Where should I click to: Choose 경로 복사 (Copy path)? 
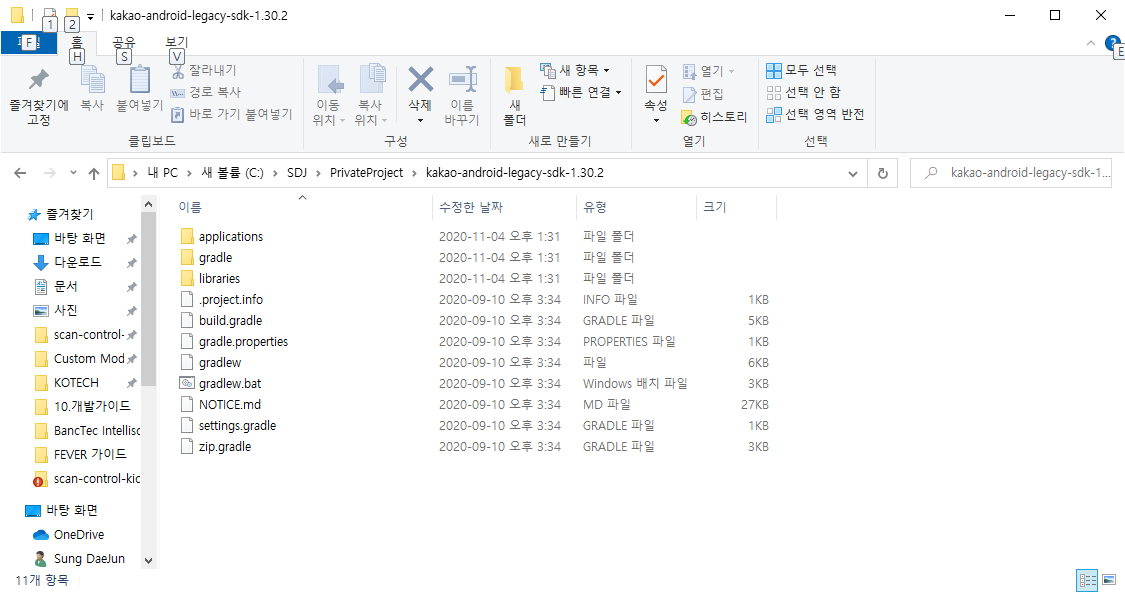206,92
